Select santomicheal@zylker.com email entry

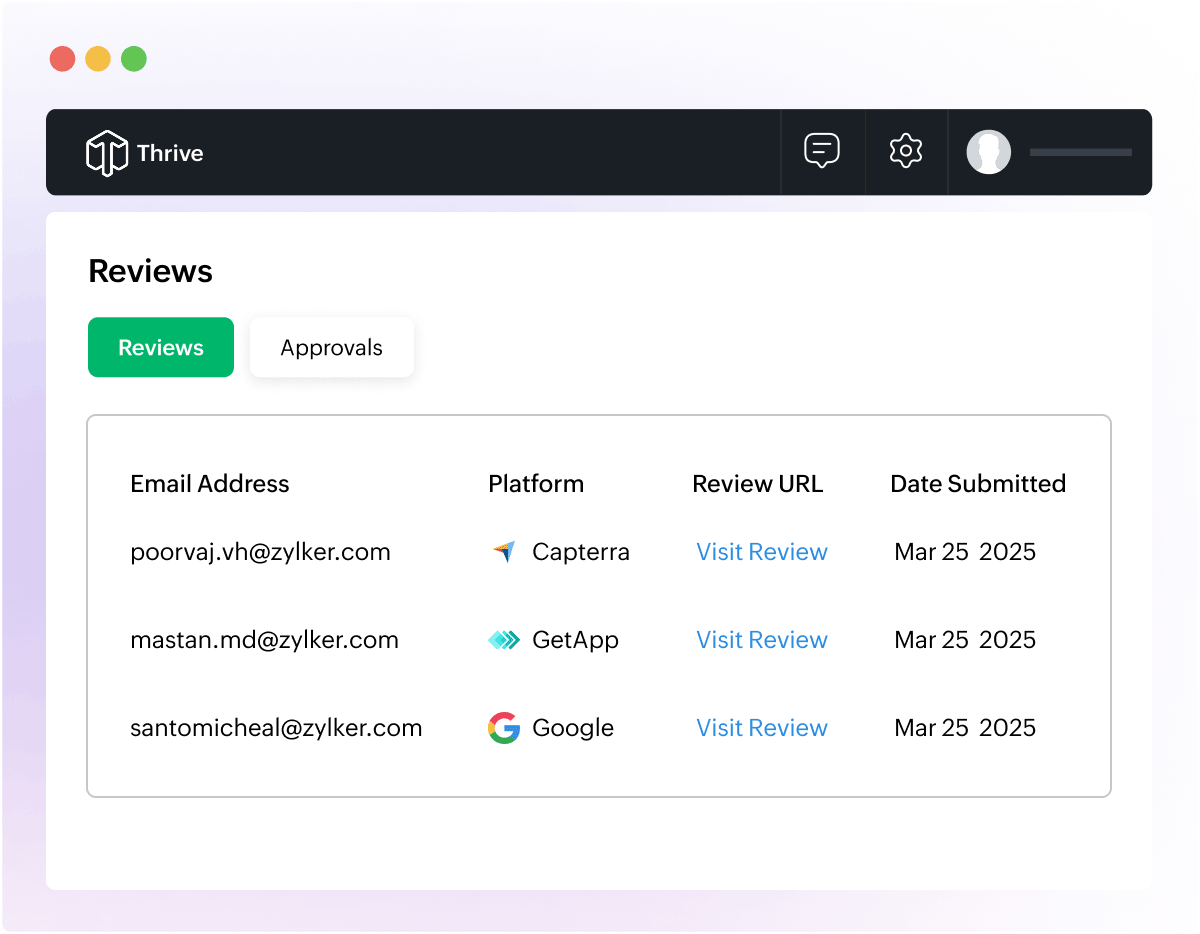(276, 727)
